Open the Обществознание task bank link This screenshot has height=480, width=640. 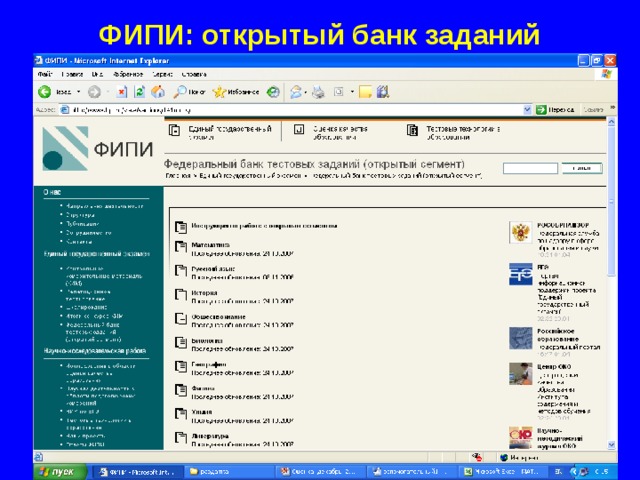[x=218, y=316]
